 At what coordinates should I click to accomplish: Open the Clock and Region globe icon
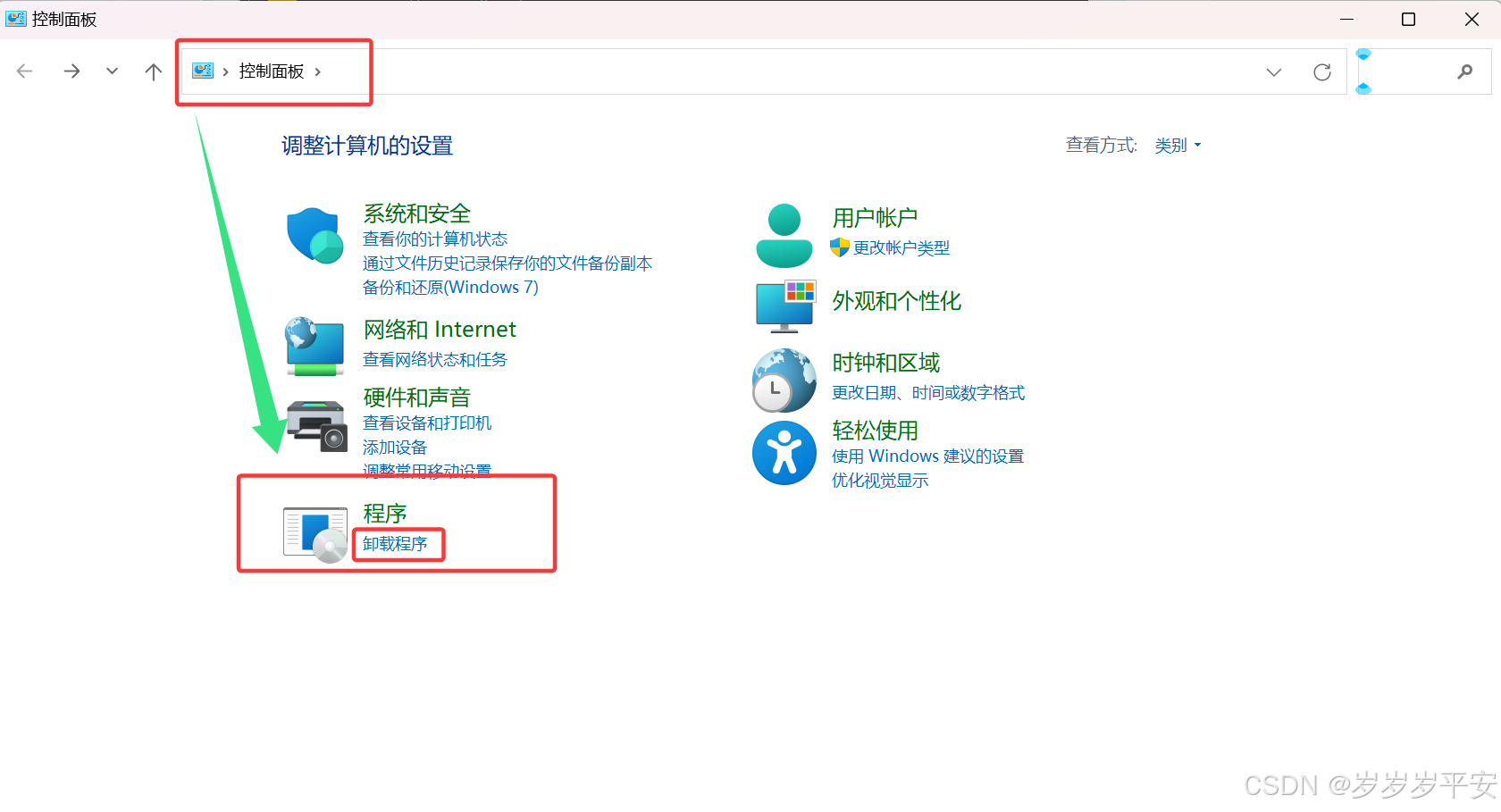[x=784, y=380]
